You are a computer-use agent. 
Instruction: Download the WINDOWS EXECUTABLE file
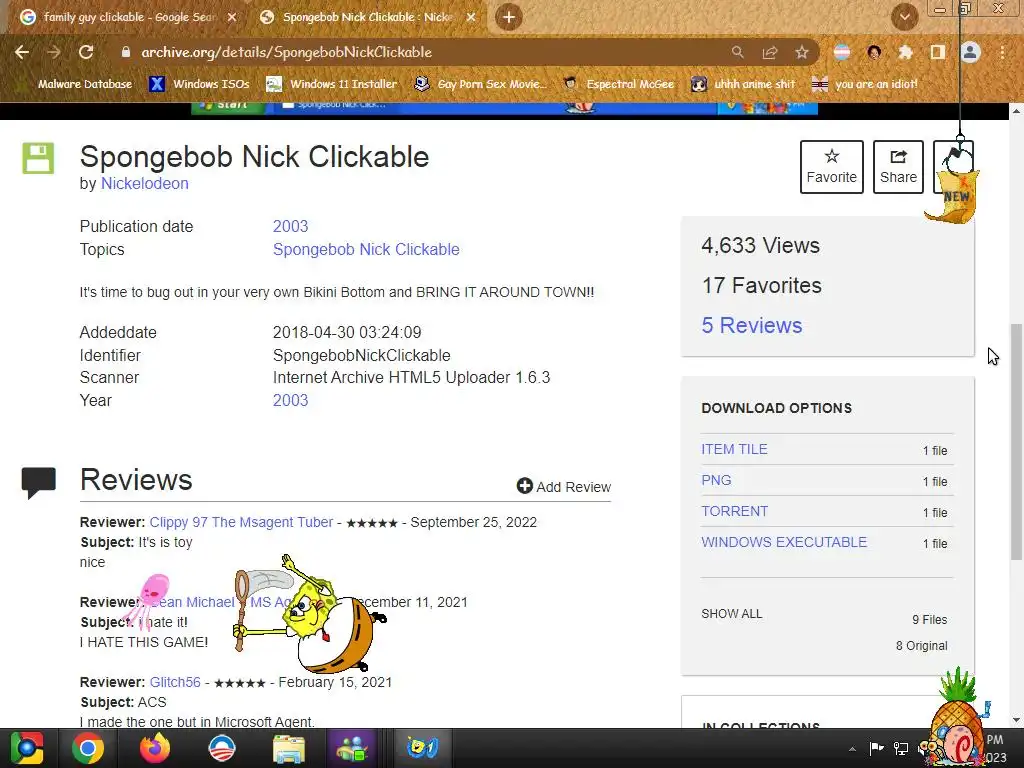784,542
